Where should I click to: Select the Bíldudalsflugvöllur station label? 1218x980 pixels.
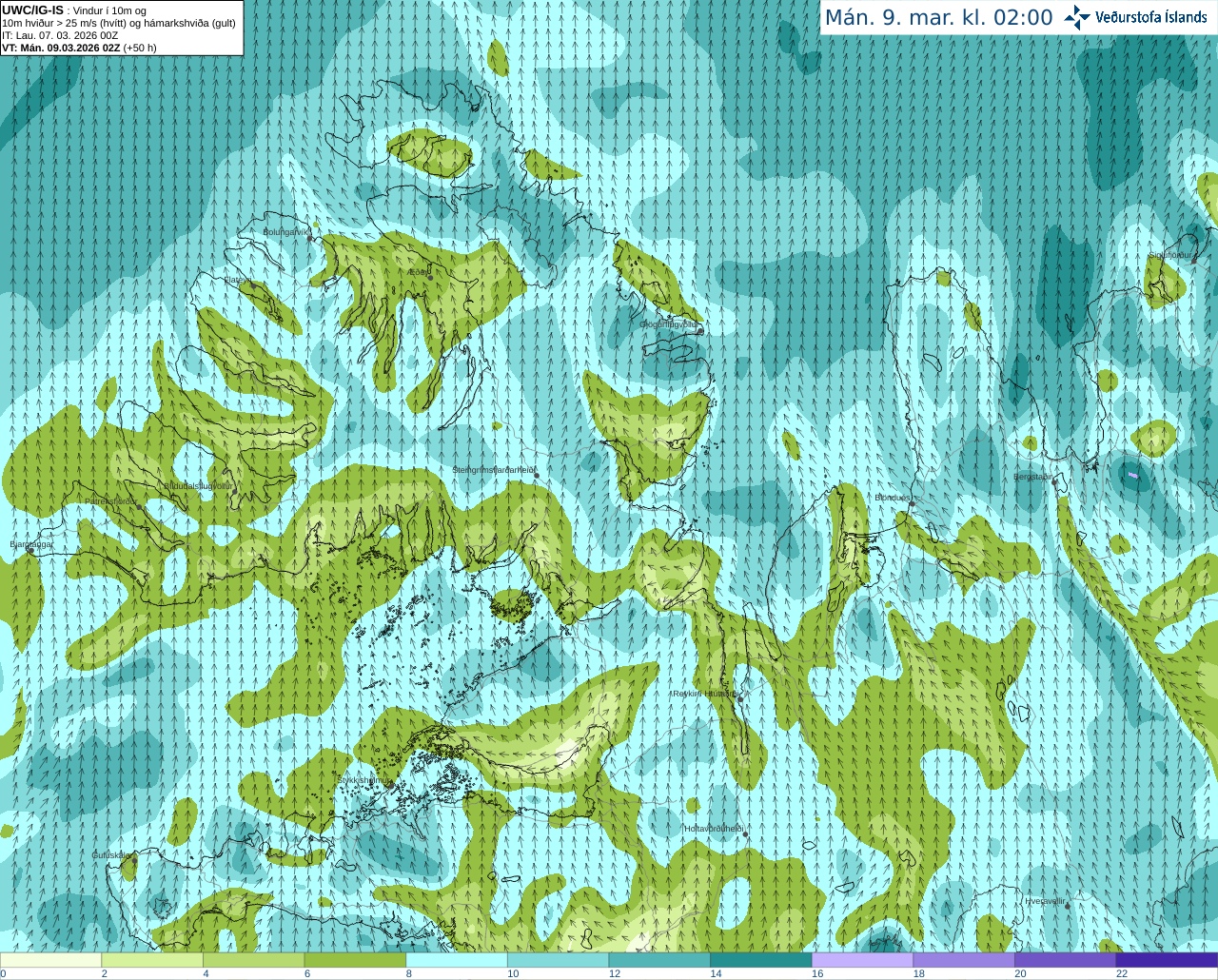pos(199,485)
